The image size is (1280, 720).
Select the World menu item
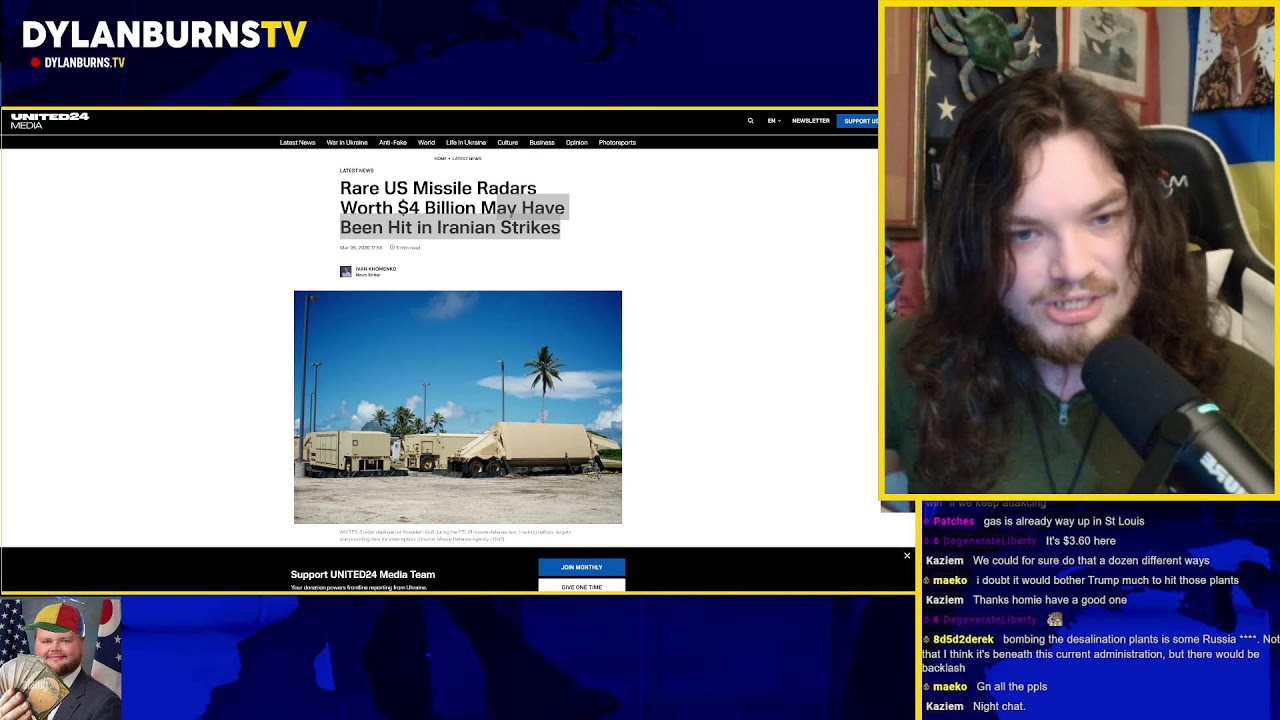coord(426,142)
